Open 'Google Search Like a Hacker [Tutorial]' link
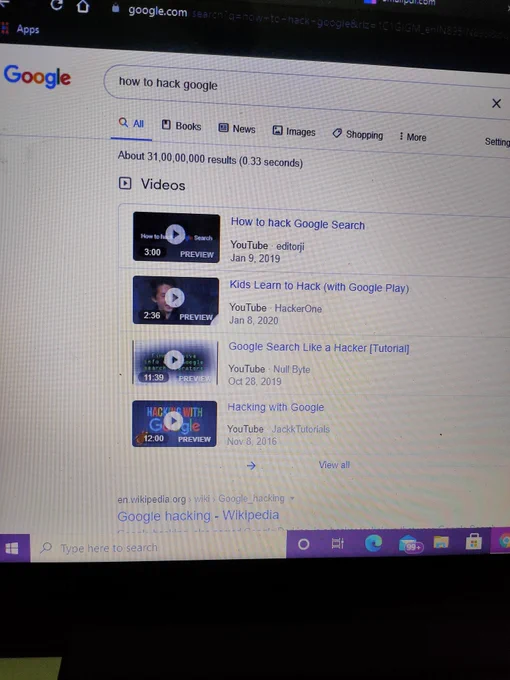Image resolution: width=510 pixels, height=680 pixels. pos(319,347)
